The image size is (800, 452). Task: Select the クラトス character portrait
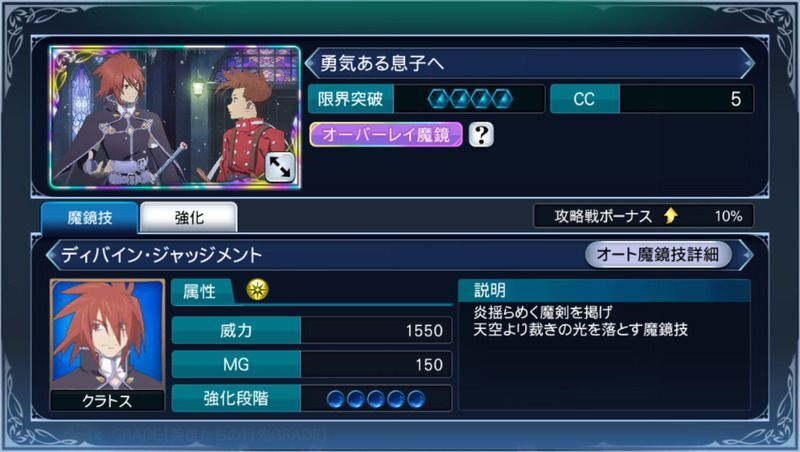[107, 344]
